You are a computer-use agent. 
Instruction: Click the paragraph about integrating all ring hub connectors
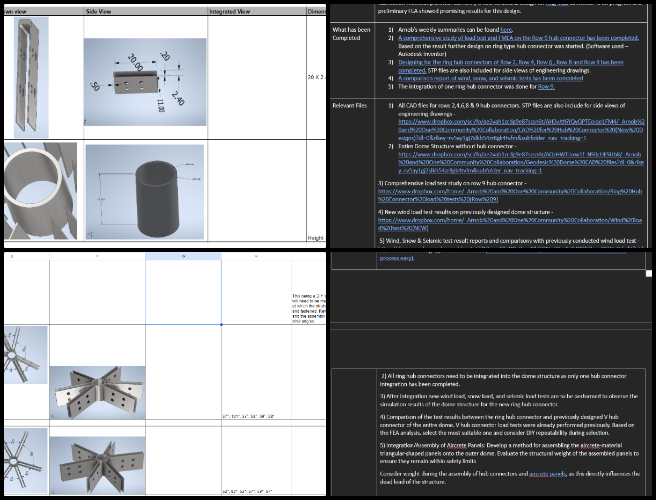(504, 380)
